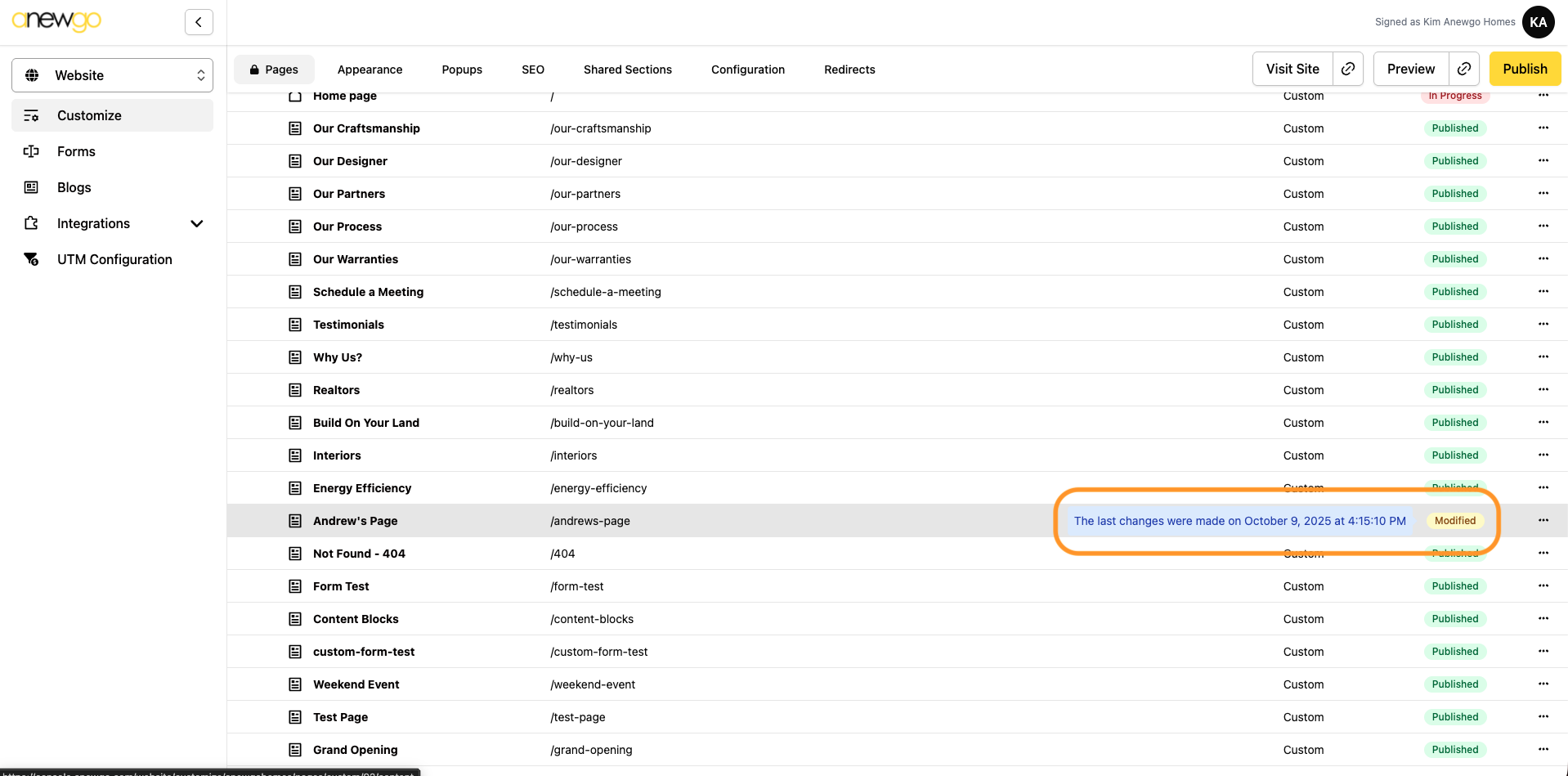The height and width of the screenshot is (776, 1568).
Task: Click the Modified status badge
Action: pos(1454,521)
